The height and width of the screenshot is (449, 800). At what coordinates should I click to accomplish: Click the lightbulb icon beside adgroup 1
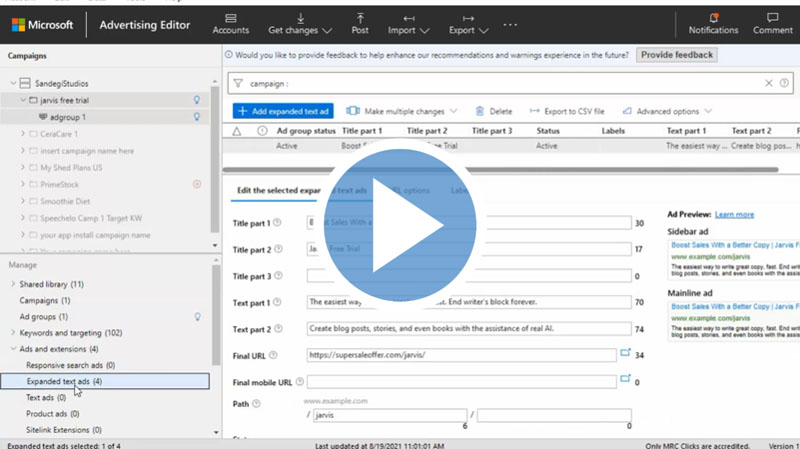tap(196, 117)
